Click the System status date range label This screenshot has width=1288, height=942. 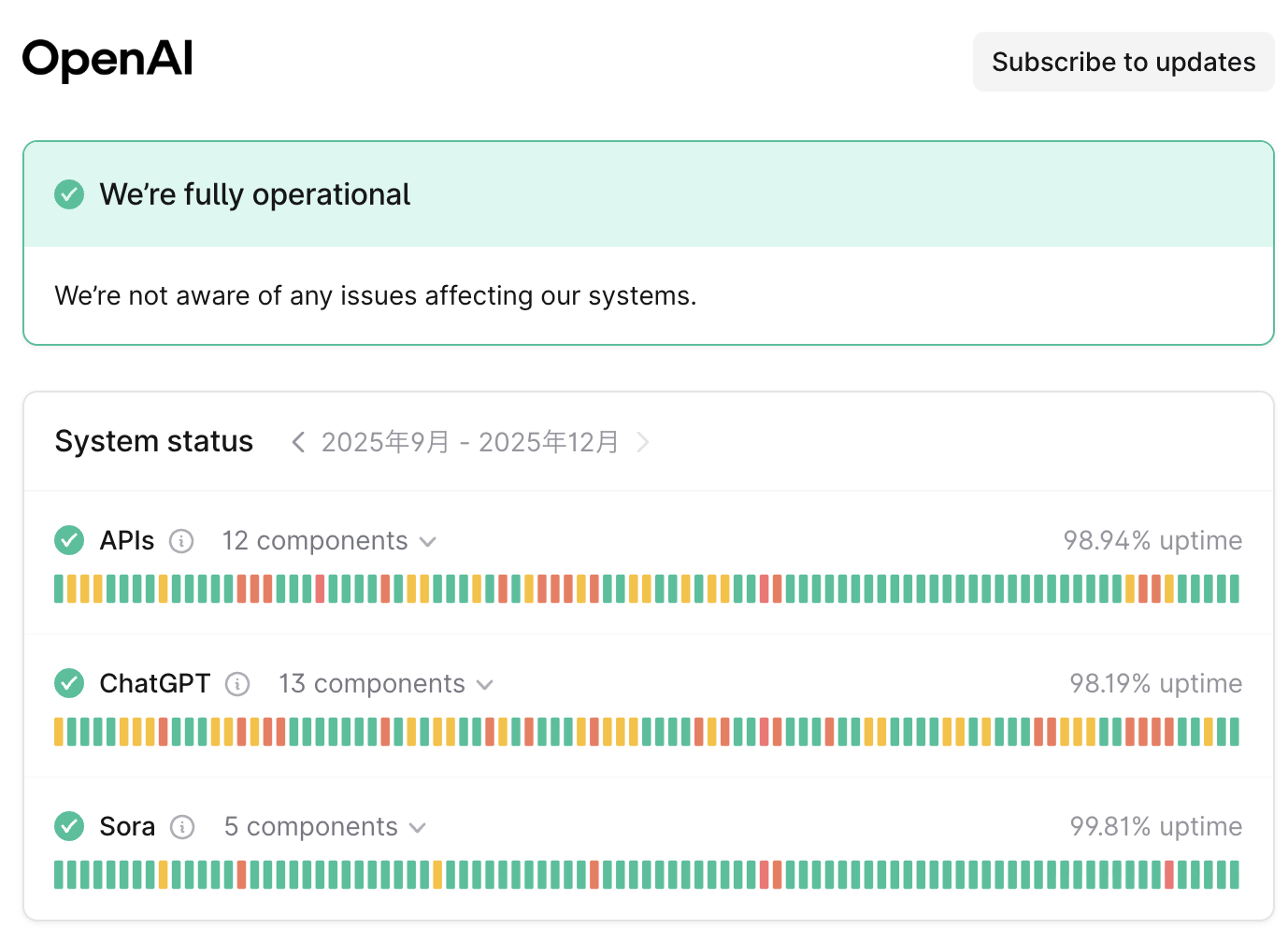click(470, 442)
